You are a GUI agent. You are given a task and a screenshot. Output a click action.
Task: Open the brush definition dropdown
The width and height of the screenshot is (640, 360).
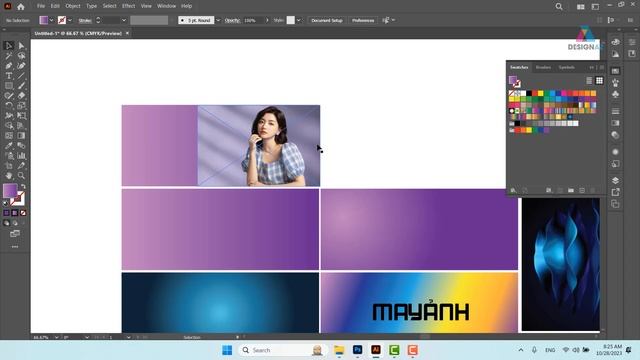click(x=218, y=20)
